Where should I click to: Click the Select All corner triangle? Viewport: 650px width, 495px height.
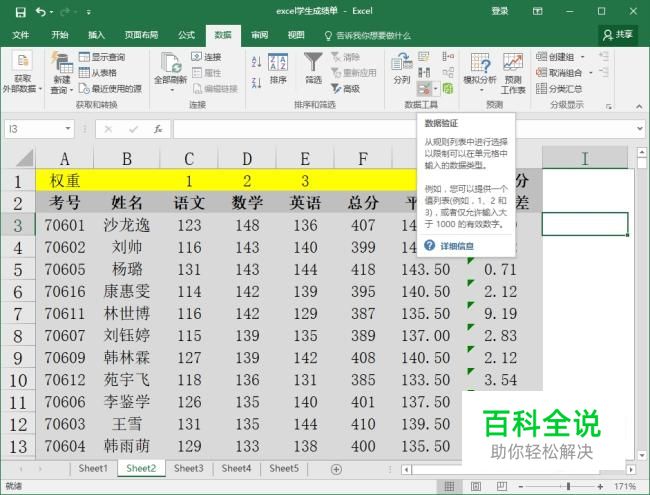pyautogui.click(x=24, y=158)
